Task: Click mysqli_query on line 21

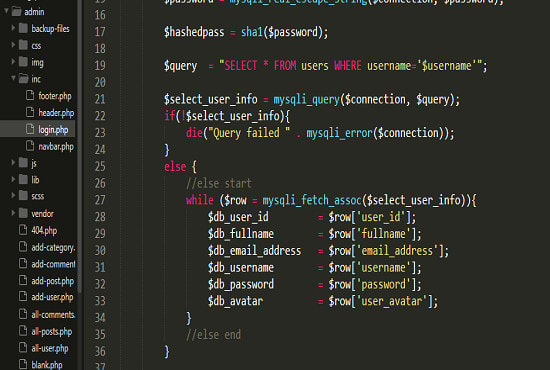Action: tap(307, 100)
